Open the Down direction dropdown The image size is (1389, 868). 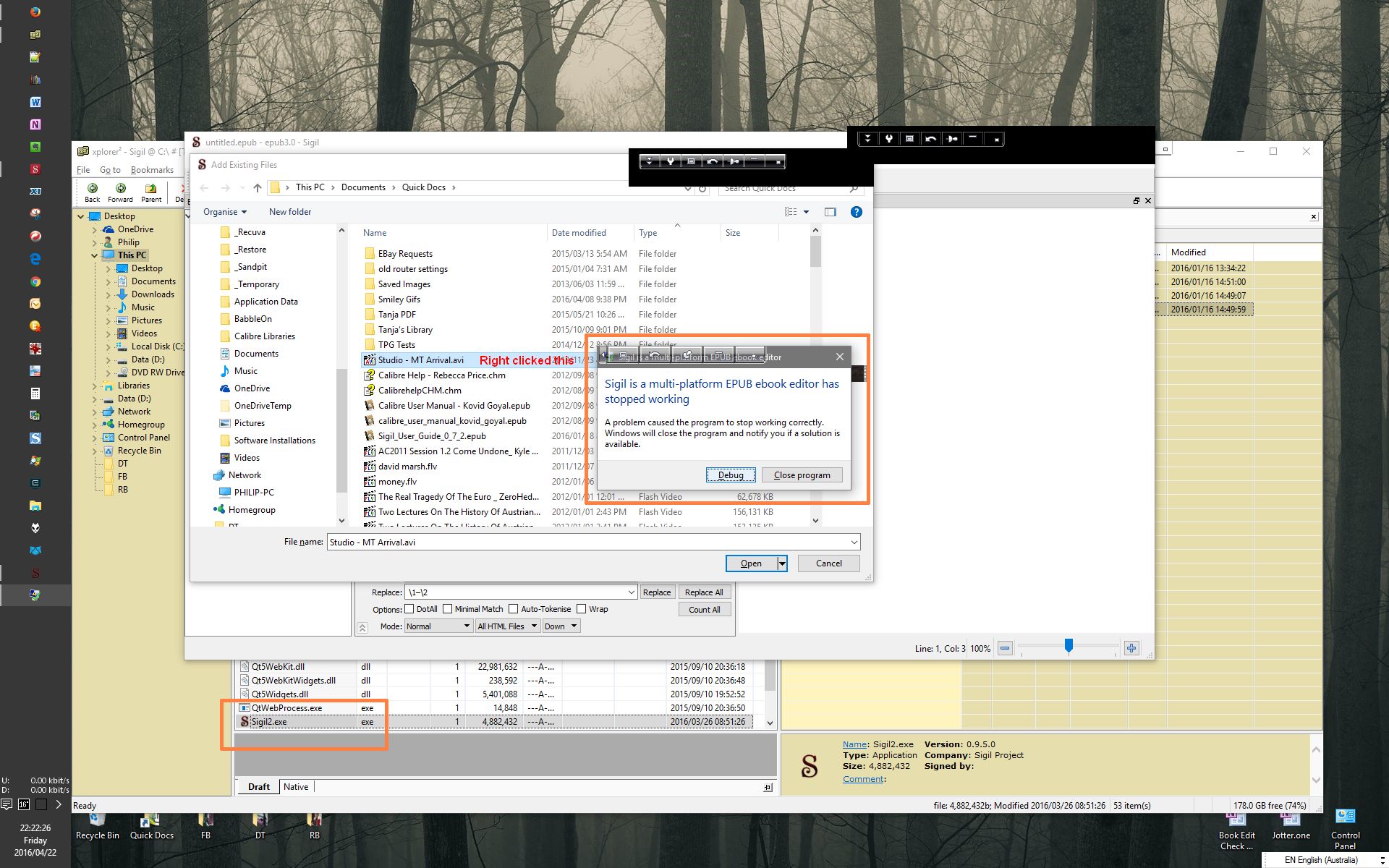tap(561, 626)
